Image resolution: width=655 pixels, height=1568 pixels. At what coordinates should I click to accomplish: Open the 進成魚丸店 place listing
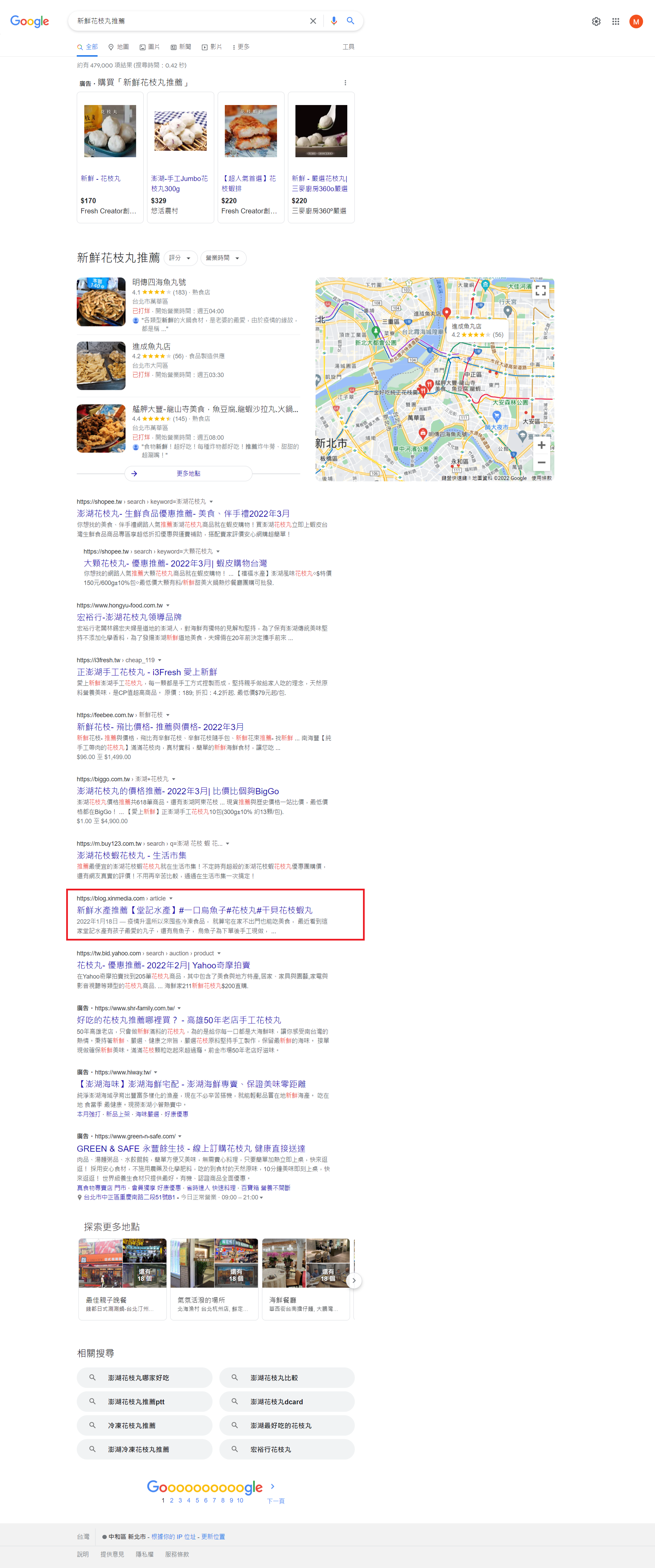pyautogui.click(x=151, y=346)
